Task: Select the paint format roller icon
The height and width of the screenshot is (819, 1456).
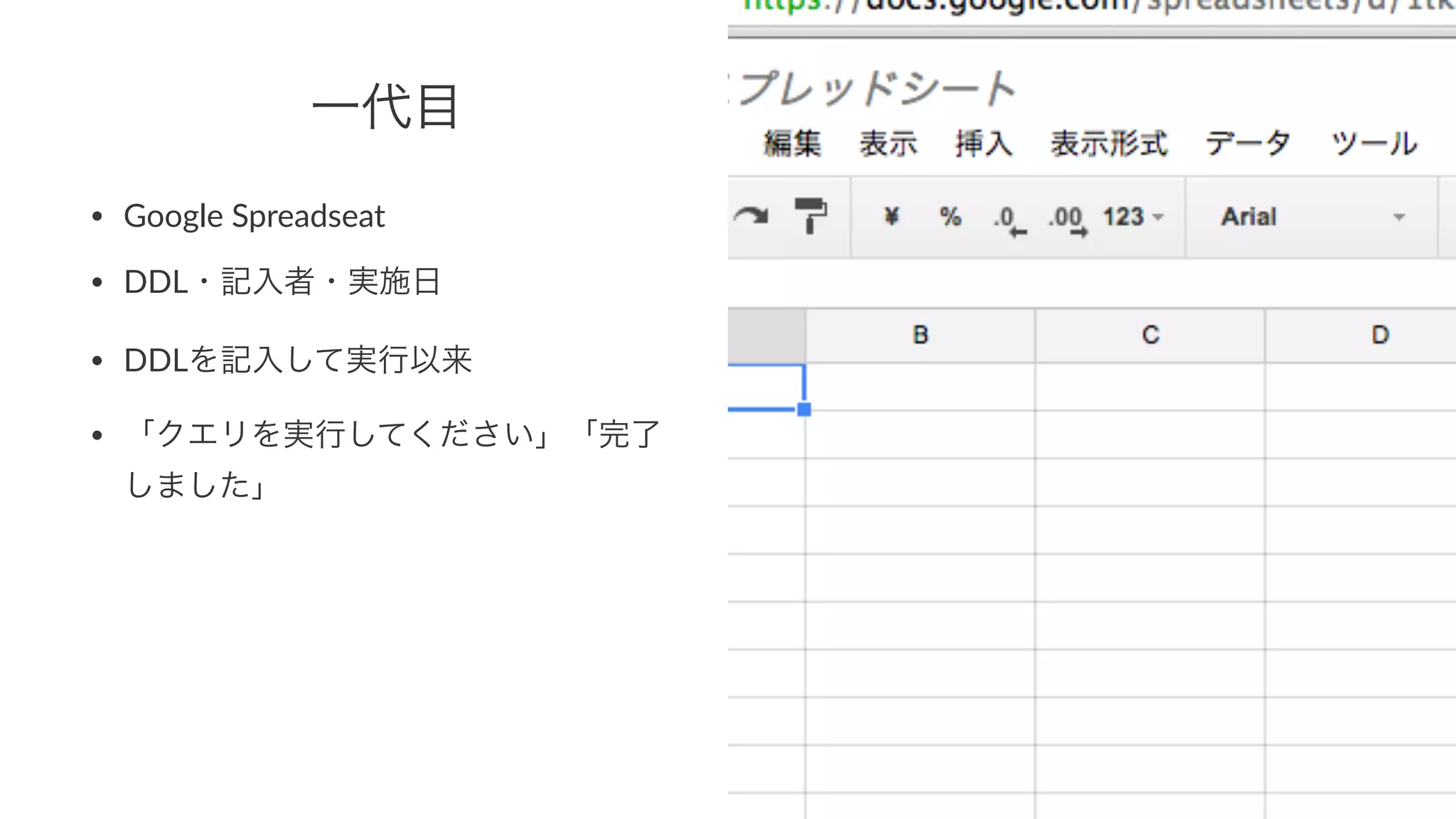Action: pyautogui.click(x=810, y=215)
